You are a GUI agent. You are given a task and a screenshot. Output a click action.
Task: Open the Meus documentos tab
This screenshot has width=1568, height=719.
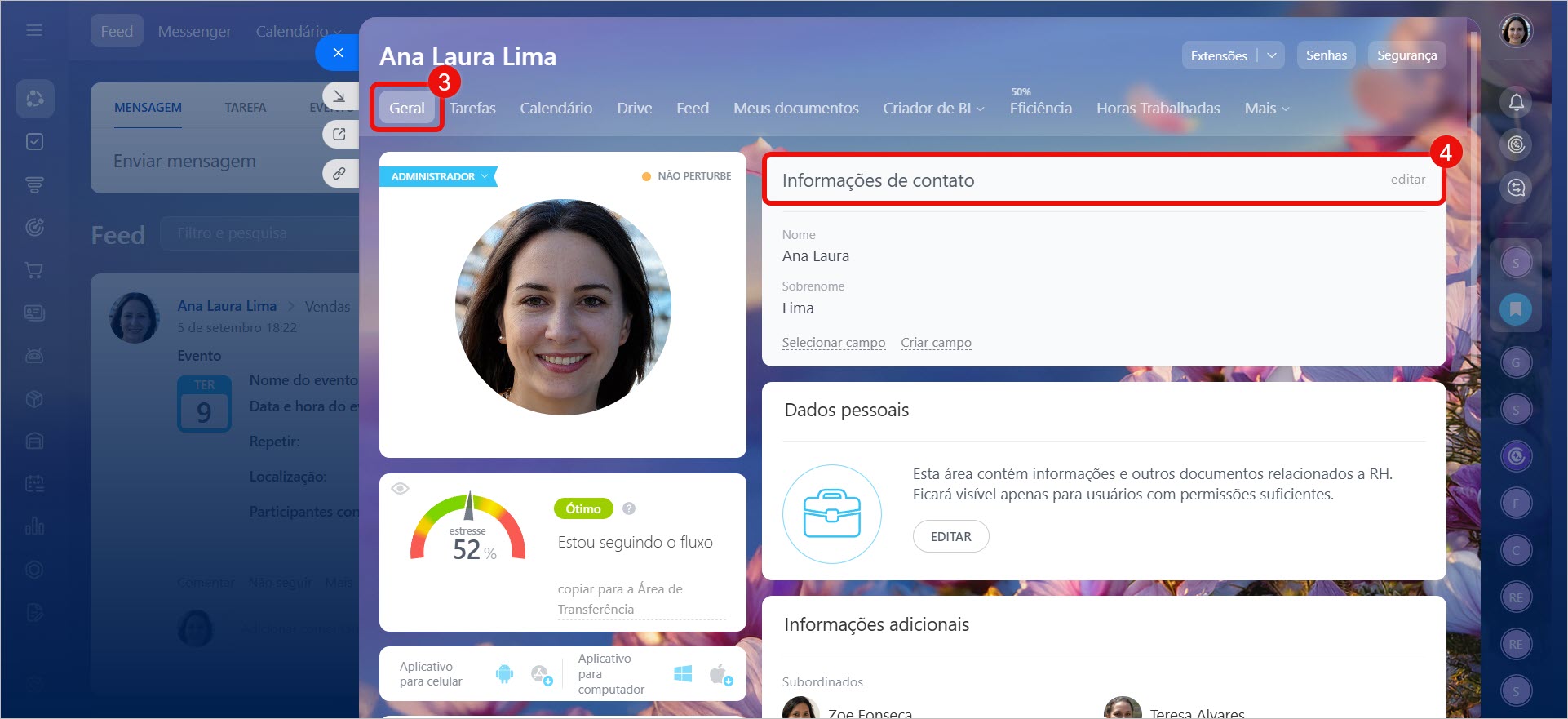(796, 109)
